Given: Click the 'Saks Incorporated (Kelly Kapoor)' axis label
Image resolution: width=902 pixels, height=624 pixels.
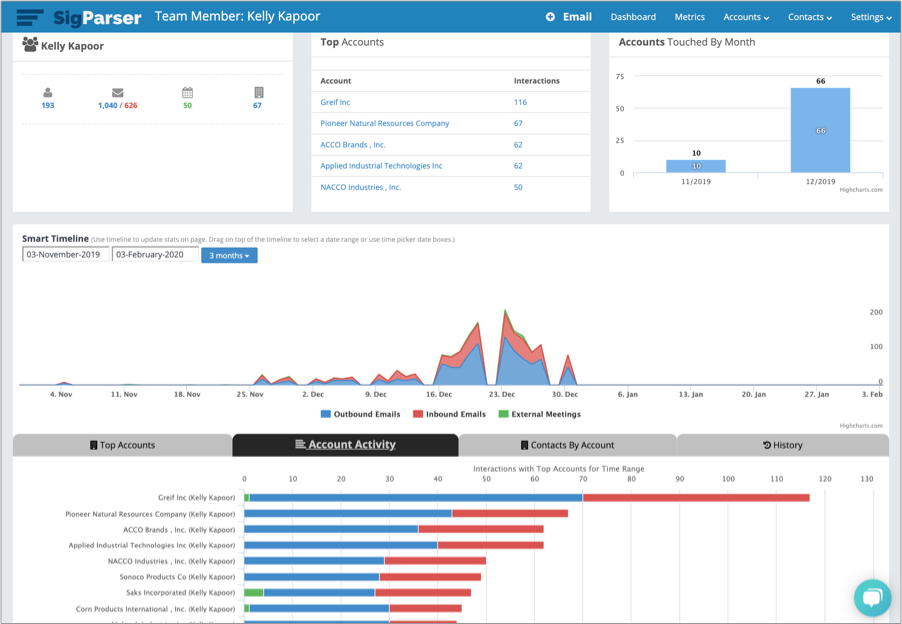Looking at the screenshot, I should pos(181,592).
